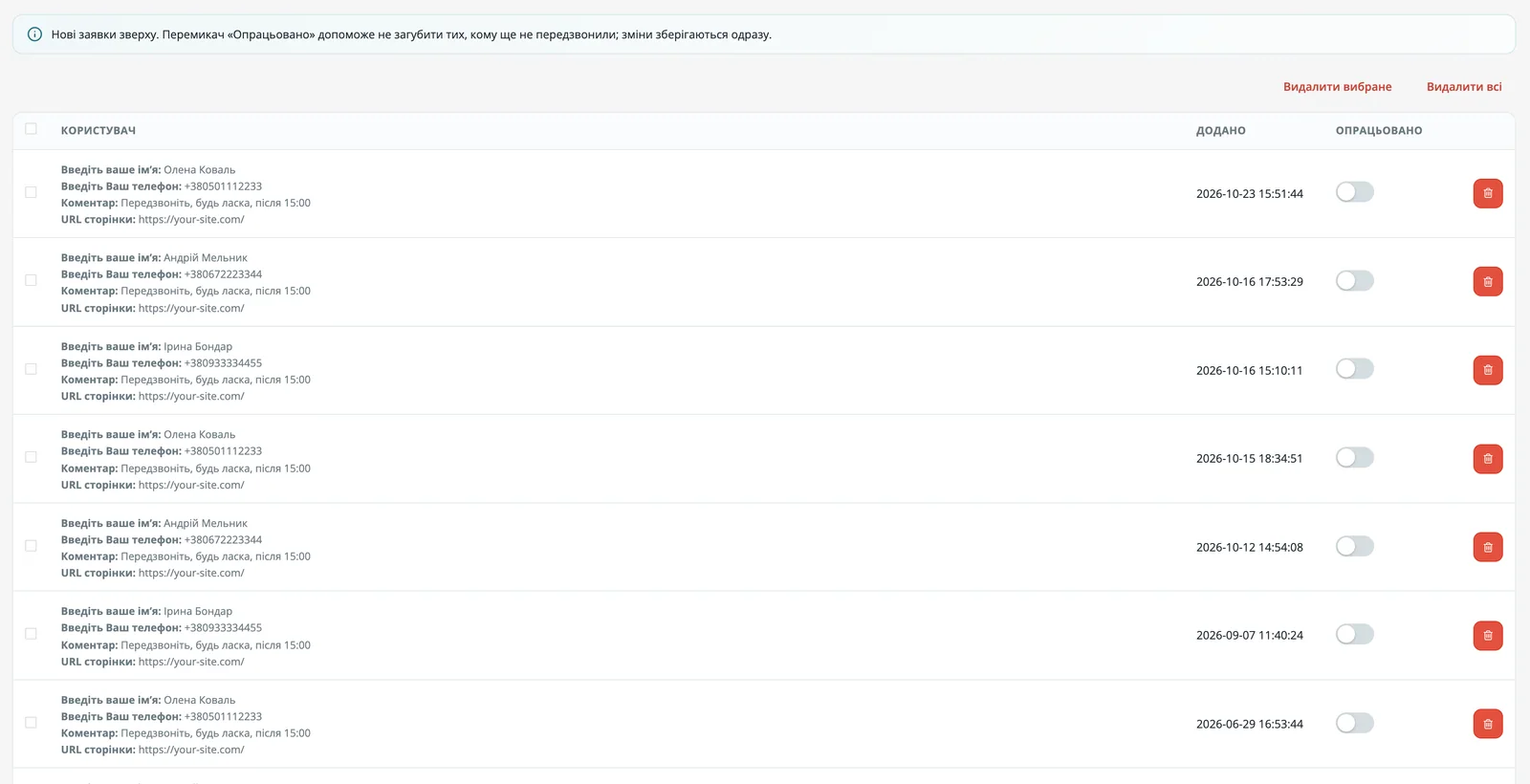This screenshot has width=1530, height=784.
Task: Click the date 2026-10-16 17:53:29
Action: click(1250, 282)
